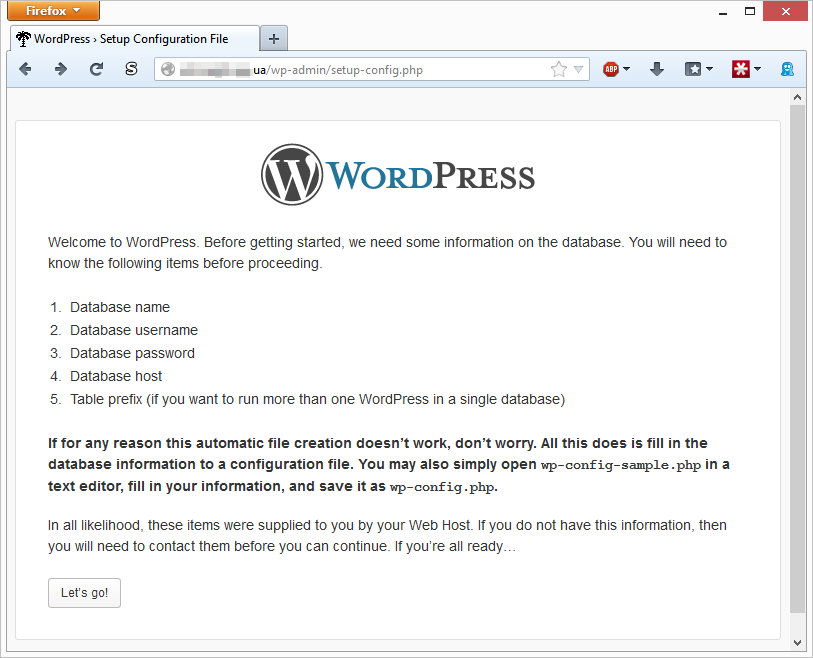Image resolution: width=813 pixels, height=658 pixels.
Task: Reload the current page
Action: pyautogui.click(x=96, y=69)
